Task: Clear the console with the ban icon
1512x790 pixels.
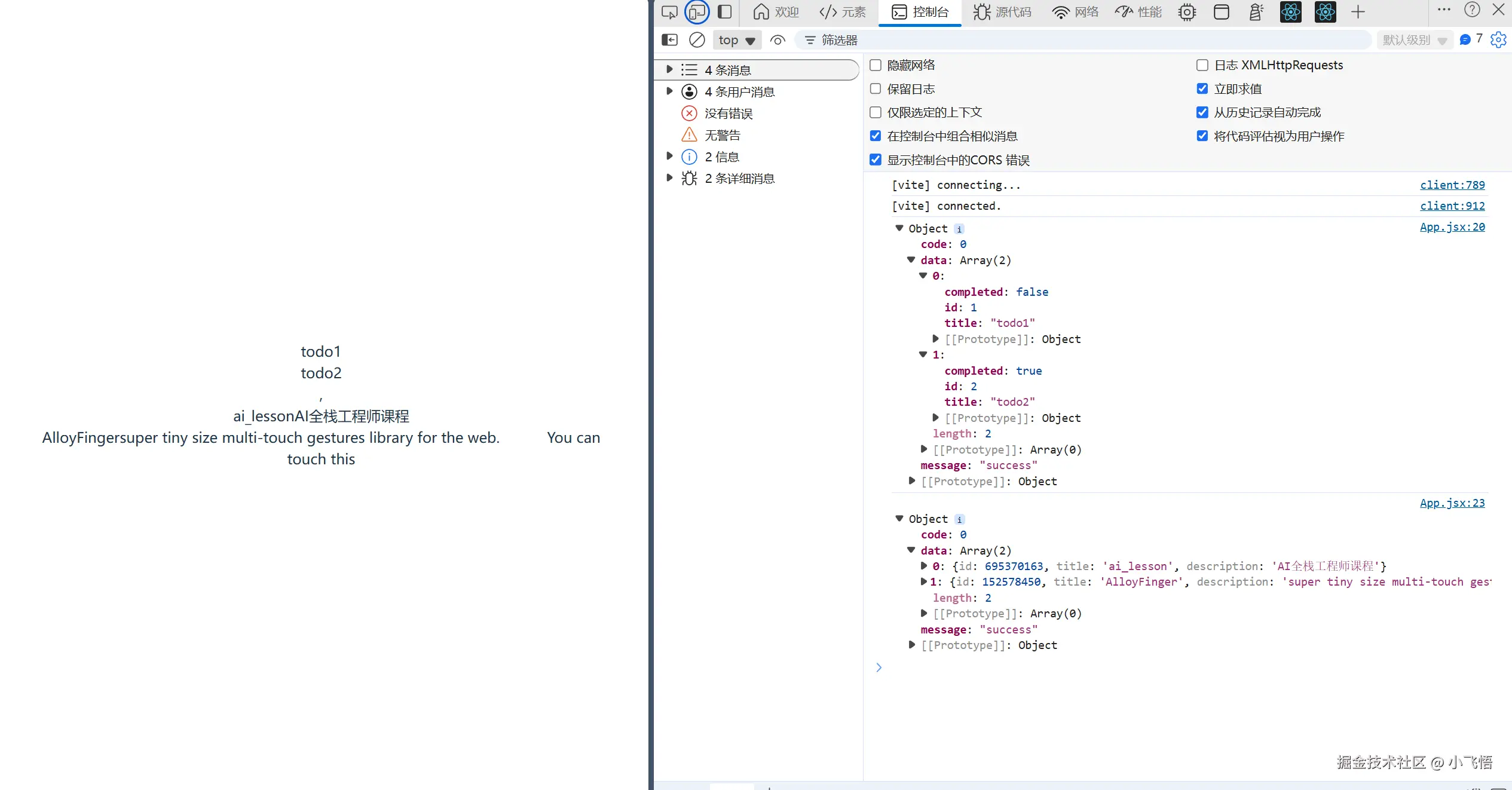Action: [697, 40]
